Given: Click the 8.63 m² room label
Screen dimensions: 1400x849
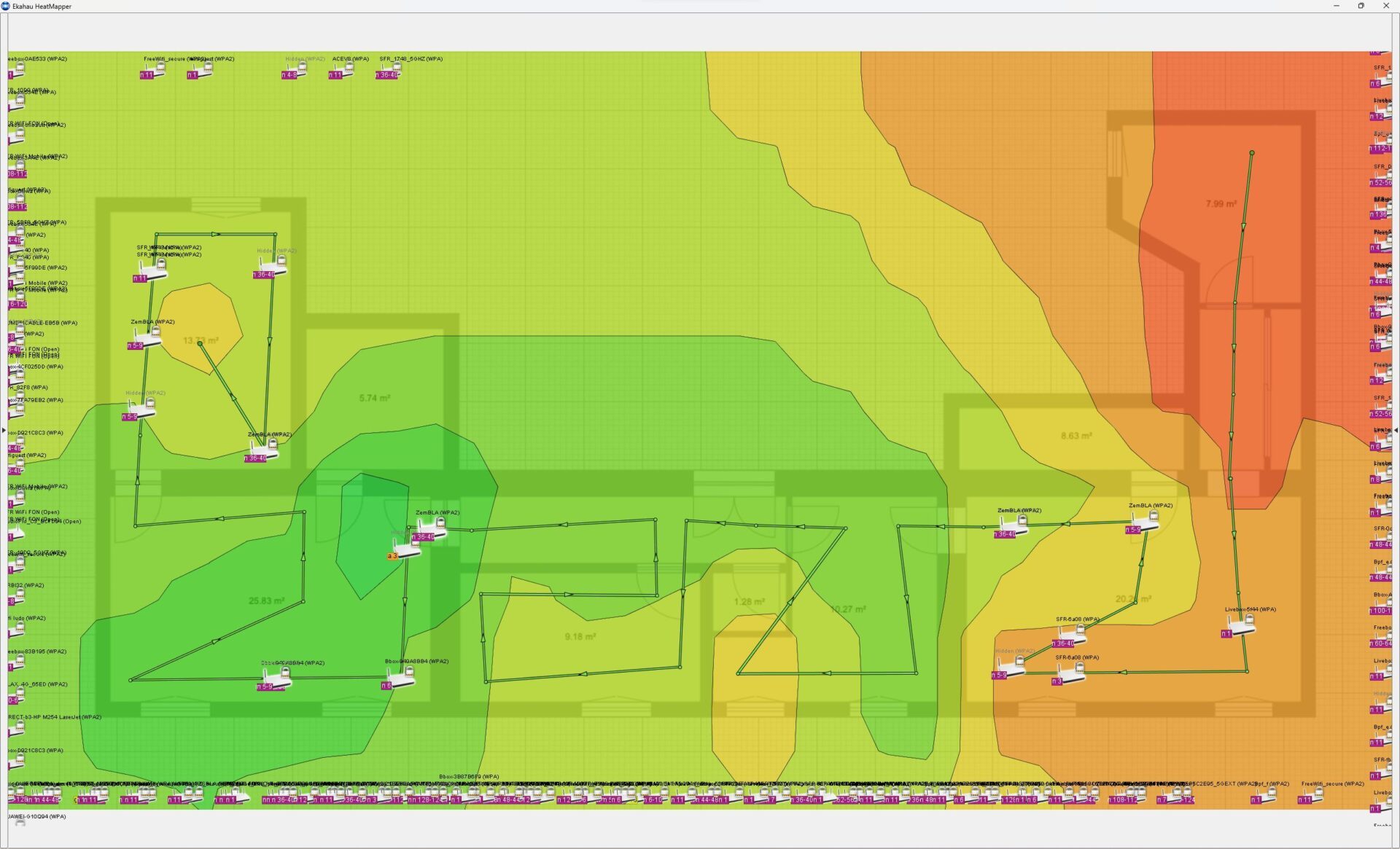Looking at the screenshot, I should [1076, 436].
